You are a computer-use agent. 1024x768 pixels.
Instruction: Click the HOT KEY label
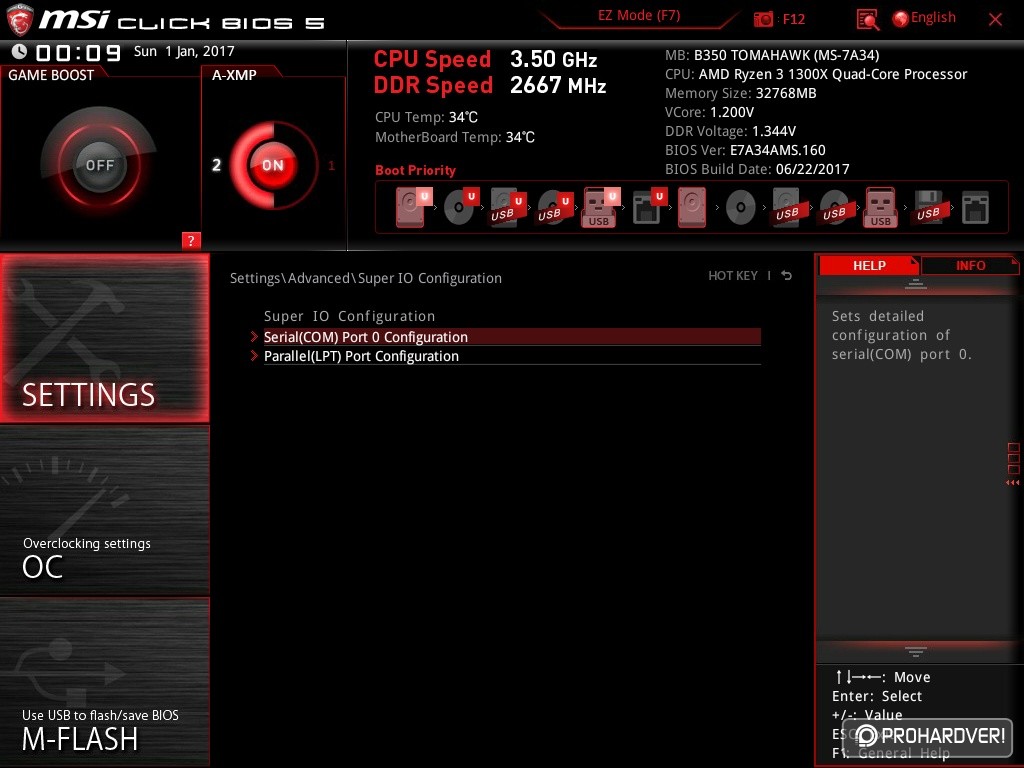tap(733, 276)
